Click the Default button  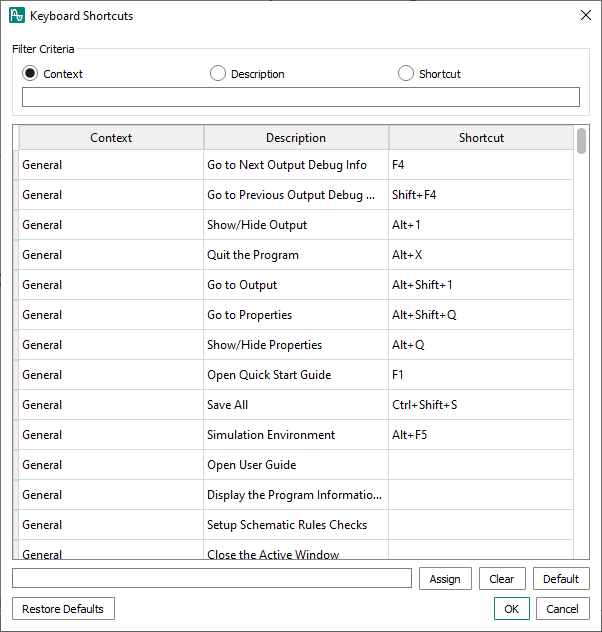point(561,579)
